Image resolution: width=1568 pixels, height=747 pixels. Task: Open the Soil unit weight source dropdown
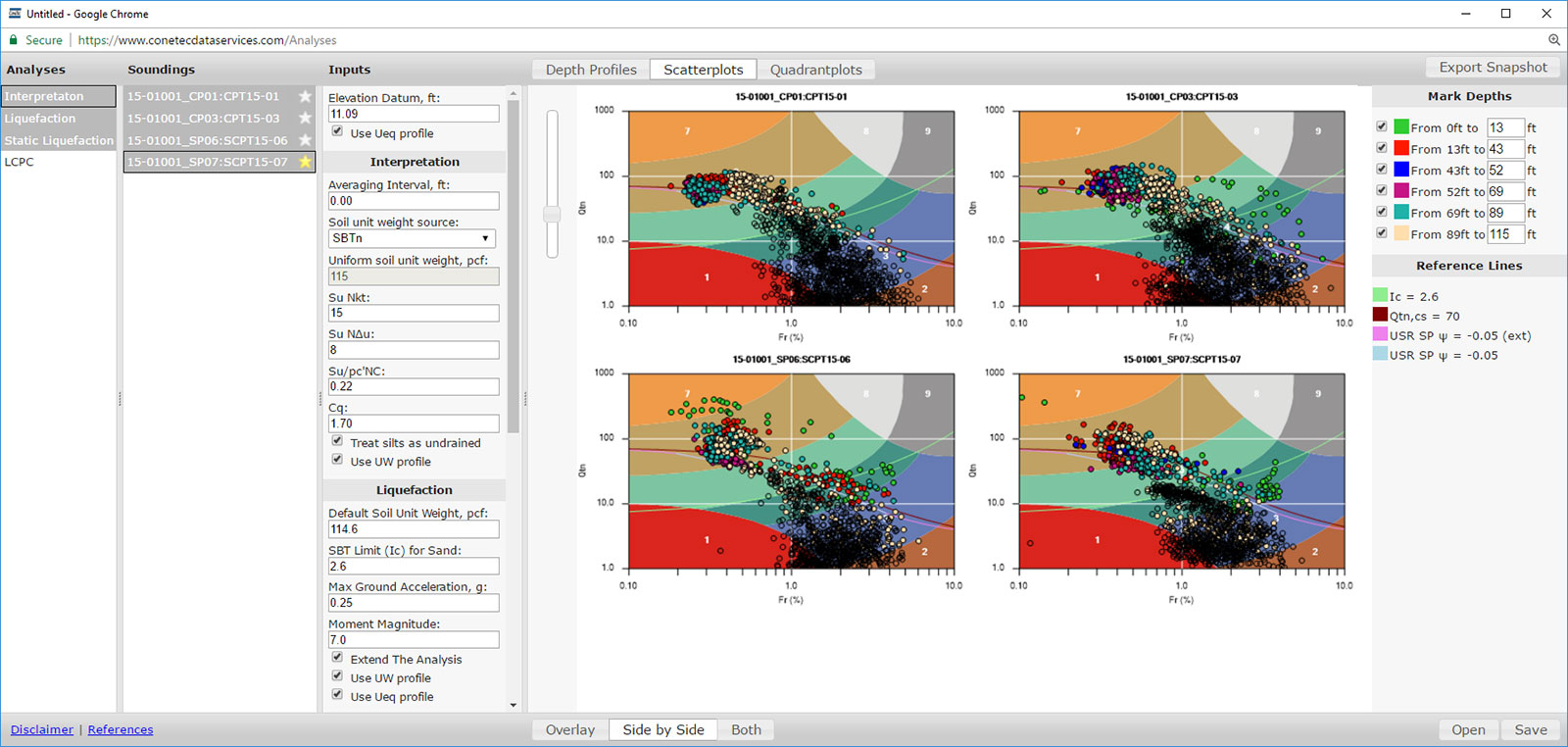tap(412, 238)
